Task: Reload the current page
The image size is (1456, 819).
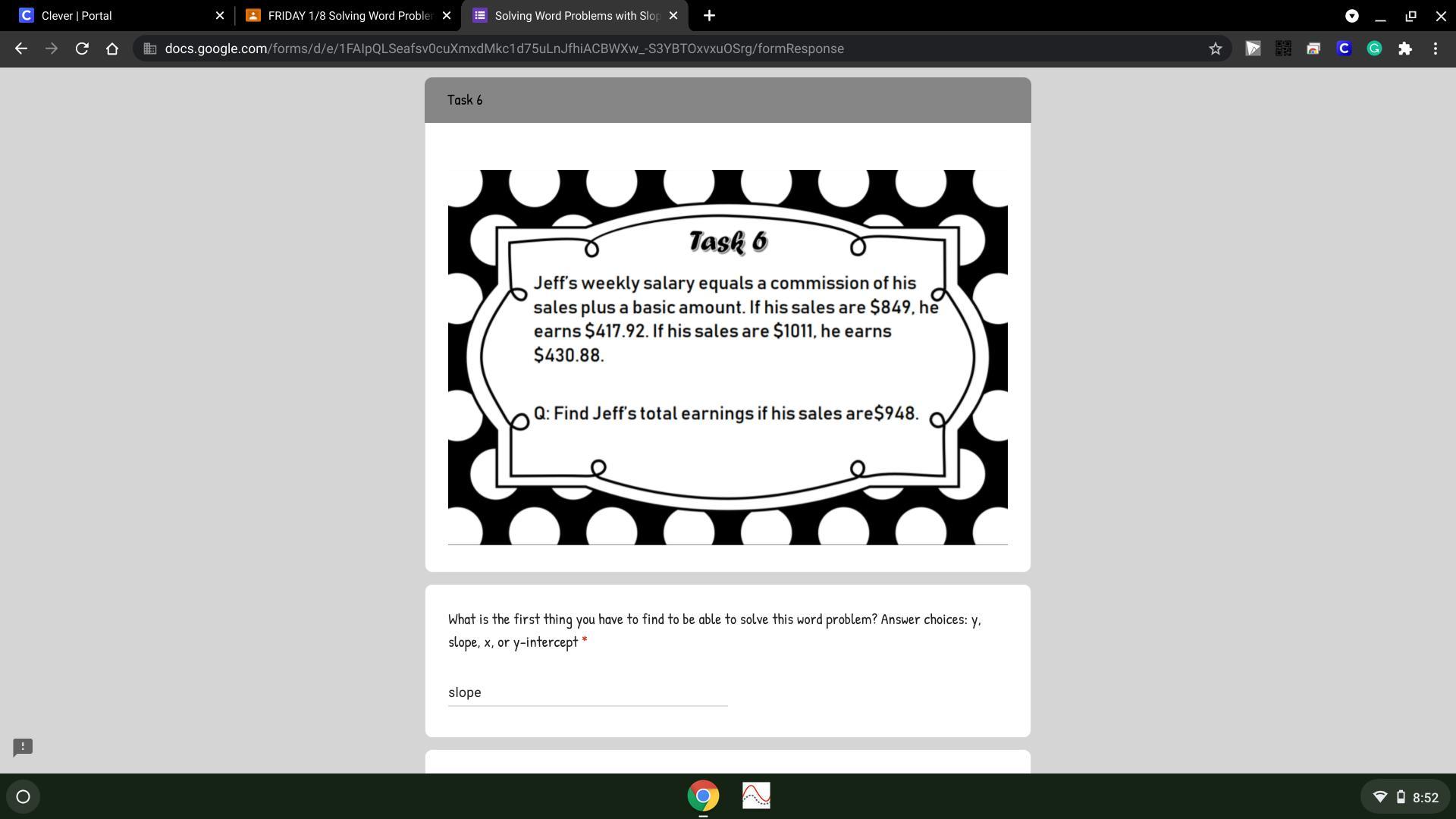Action: point(82,49)
